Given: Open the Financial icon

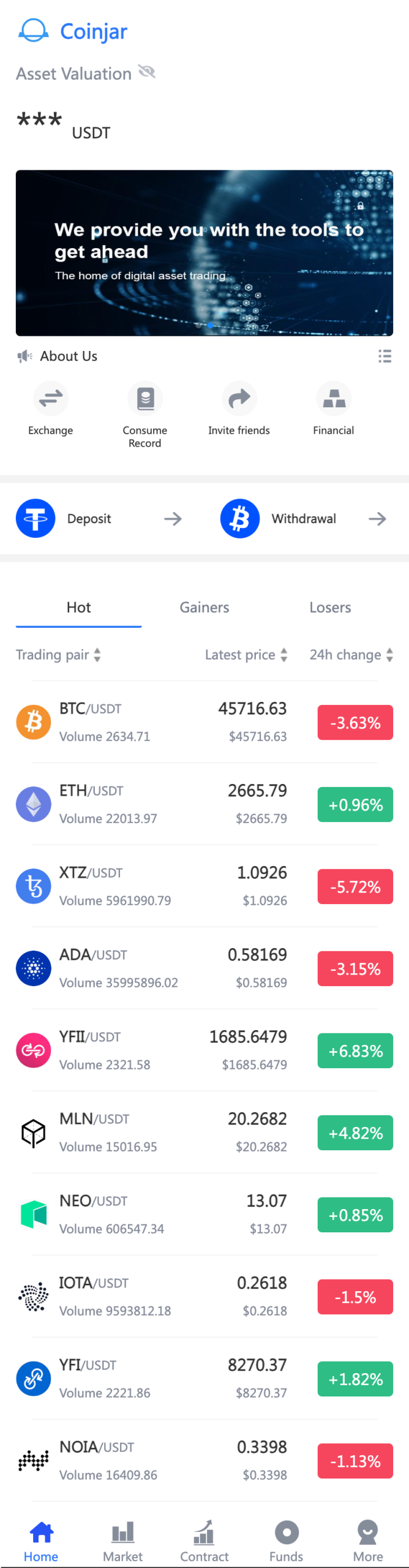Looking at the screenshot, I should [x=334, y=399].
